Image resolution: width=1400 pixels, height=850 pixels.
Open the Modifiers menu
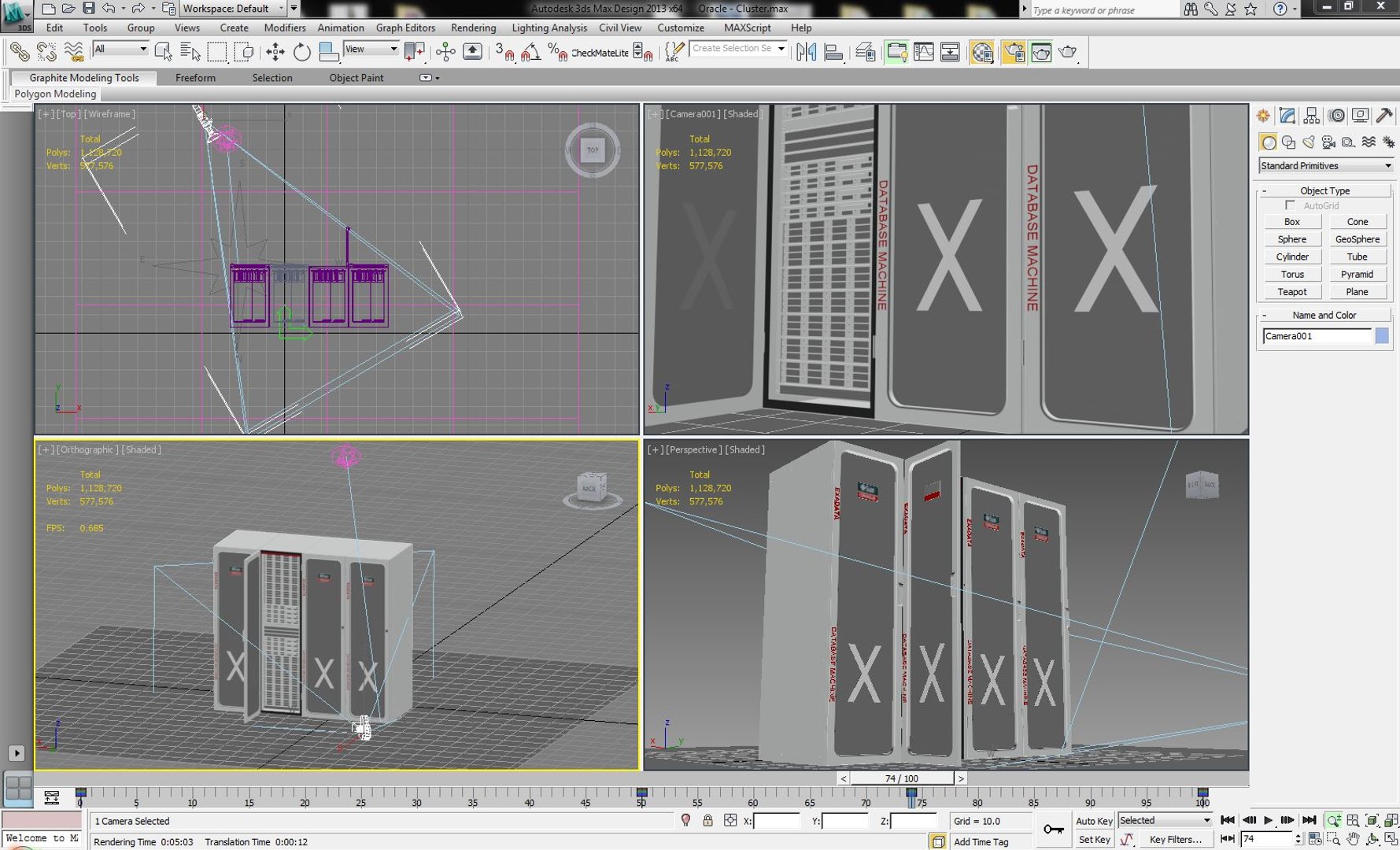285,28
